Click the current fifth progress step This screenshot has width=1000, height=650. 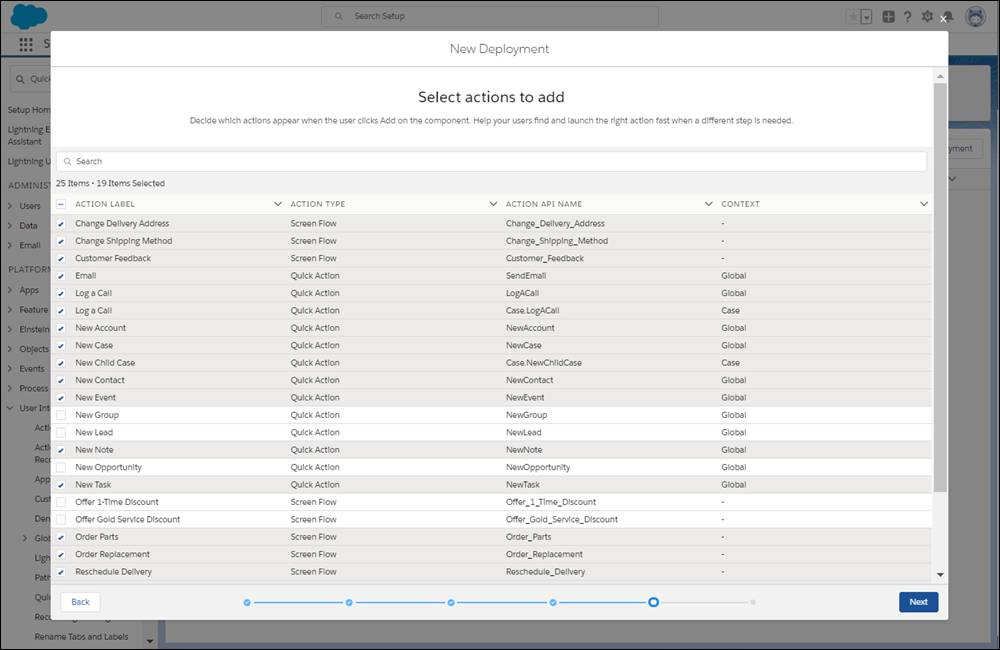653,602
